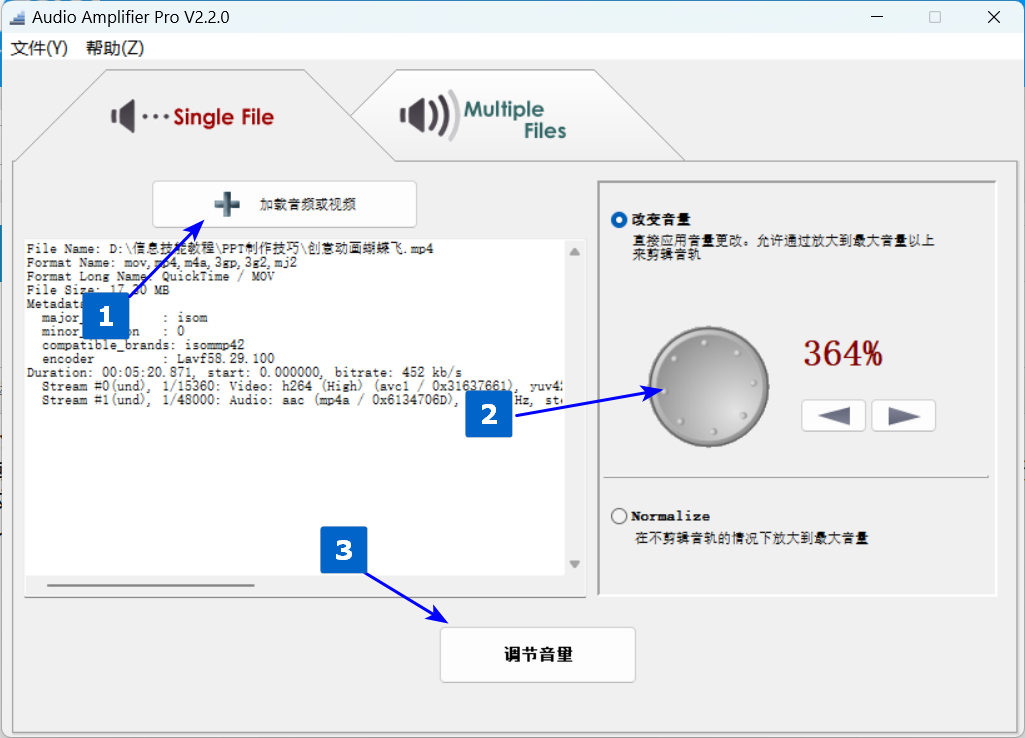Close the Audio Amplifier Pro window
1025x738 pixels.
(x=994, y=17)
